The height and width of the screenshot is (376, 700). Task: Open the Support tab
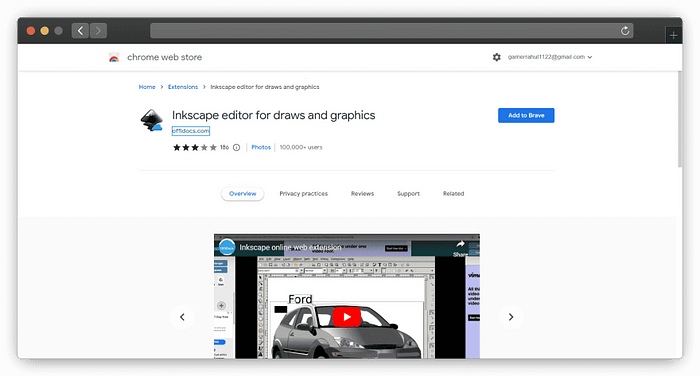pos(408,194)
